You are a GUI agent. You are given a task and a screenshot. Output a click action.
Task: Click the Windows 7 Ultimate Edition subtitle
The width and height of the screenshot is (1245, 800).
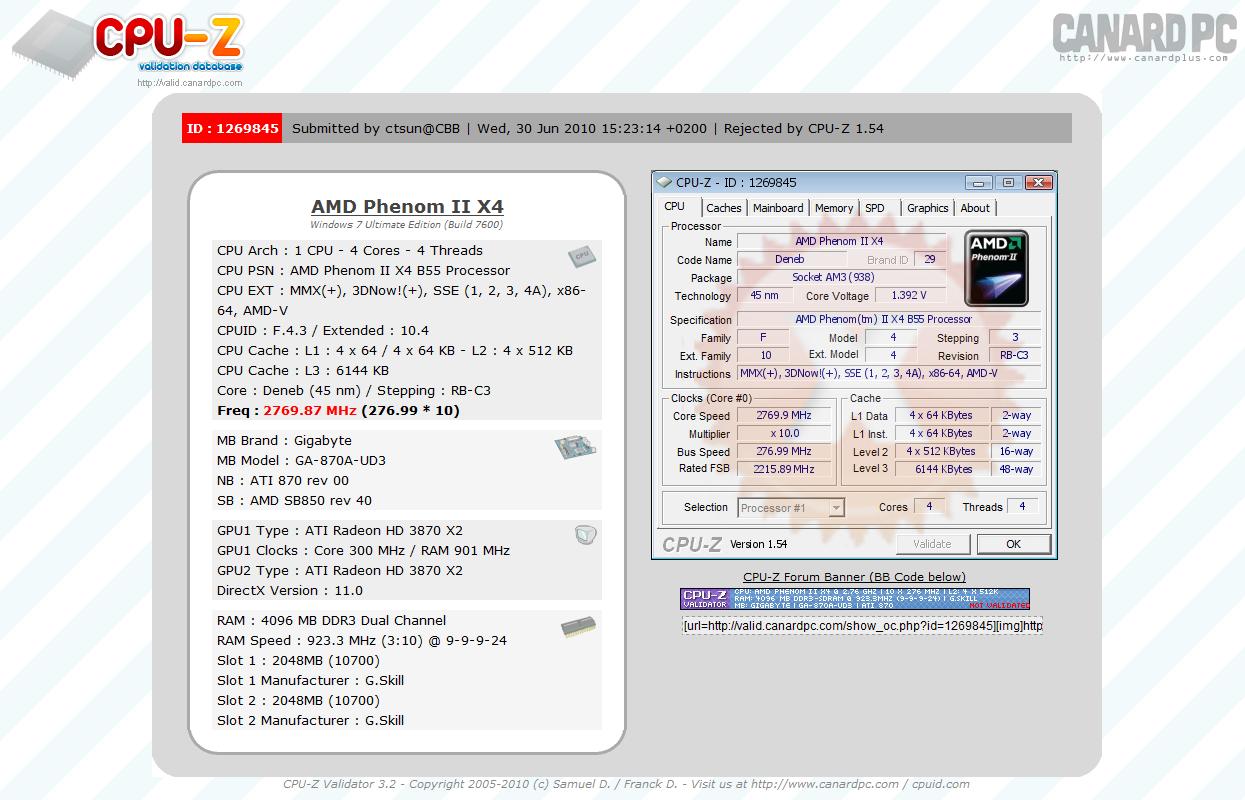(x=406, y=225)
